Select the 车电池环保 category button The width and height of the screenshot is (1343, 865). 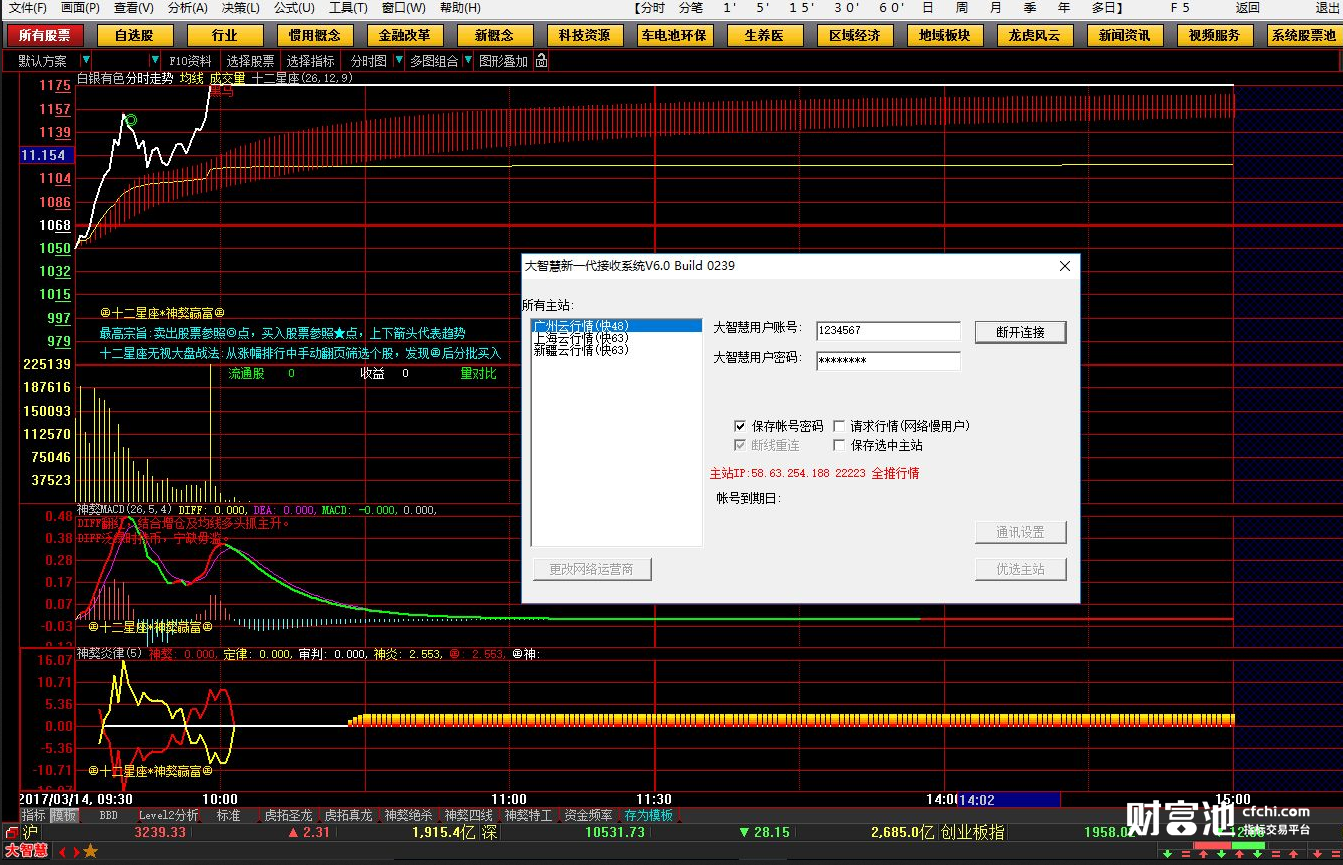(675, 35)
